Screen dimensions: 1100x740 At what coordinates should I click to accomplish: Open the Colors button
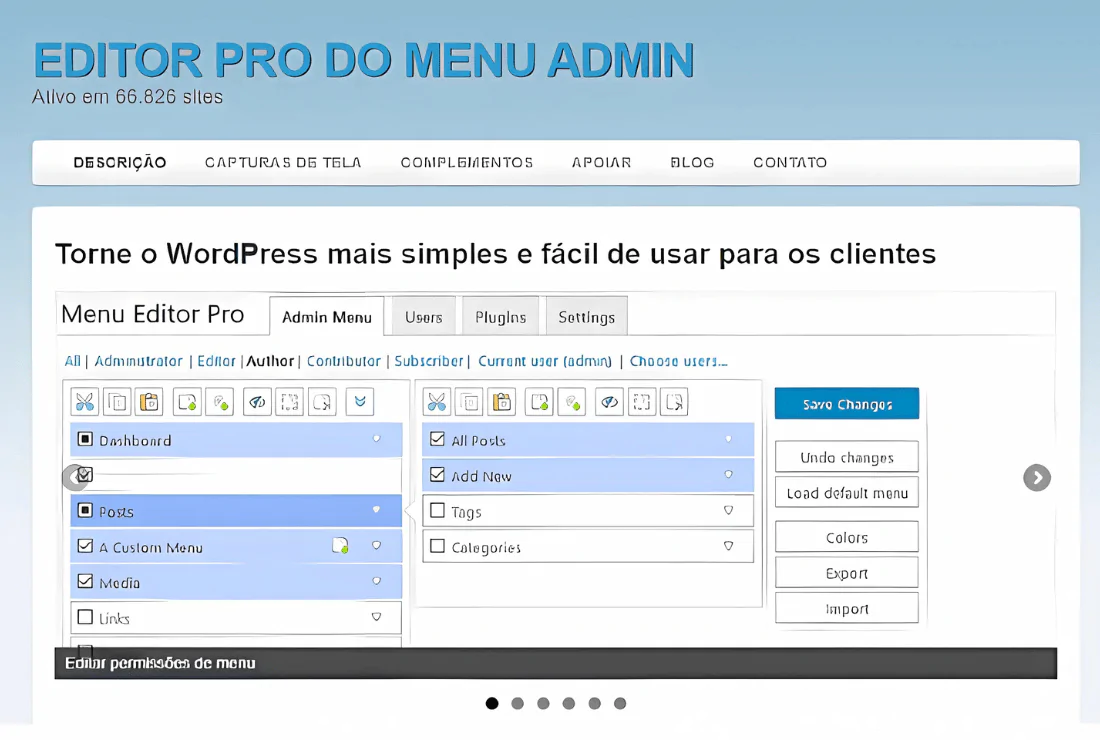[x=847, y=537]
